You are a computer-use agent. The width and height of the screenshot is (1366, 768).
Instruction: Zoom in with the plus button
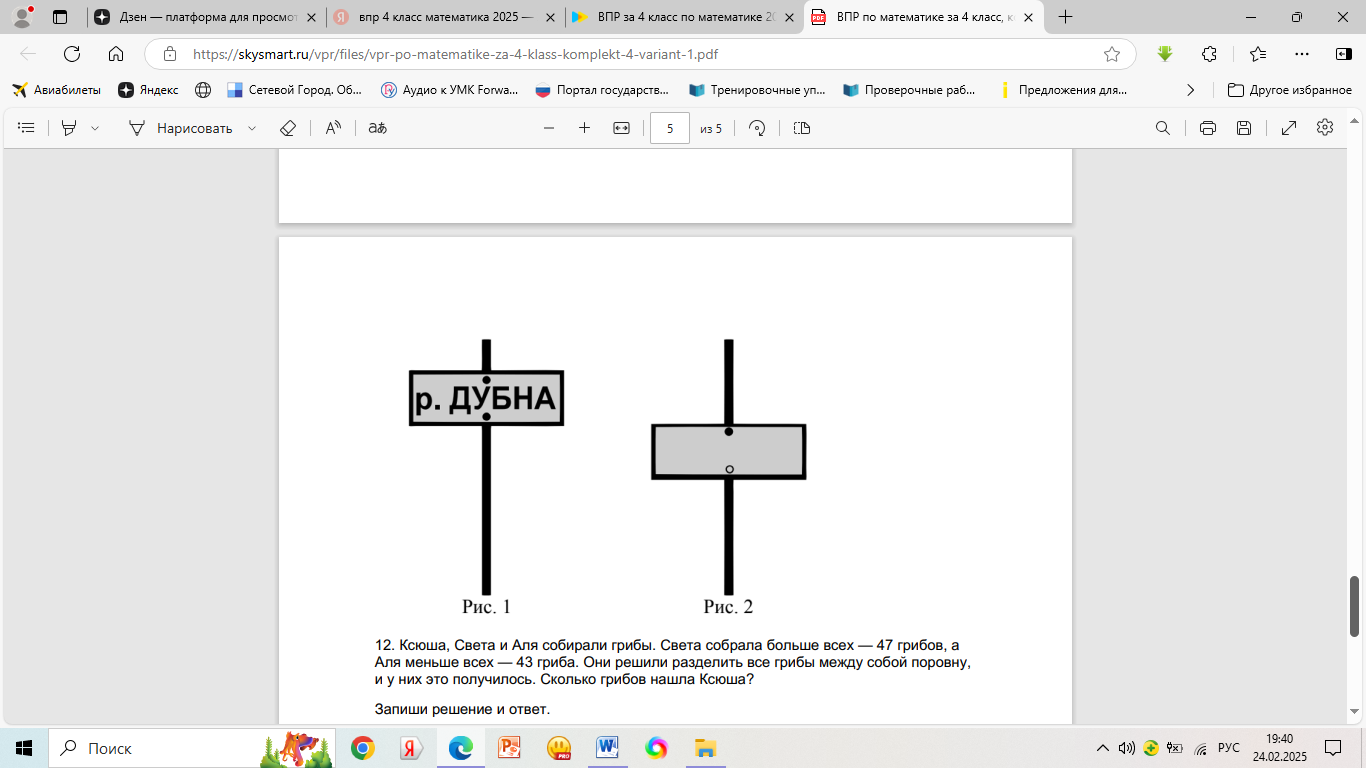[585, 128]
